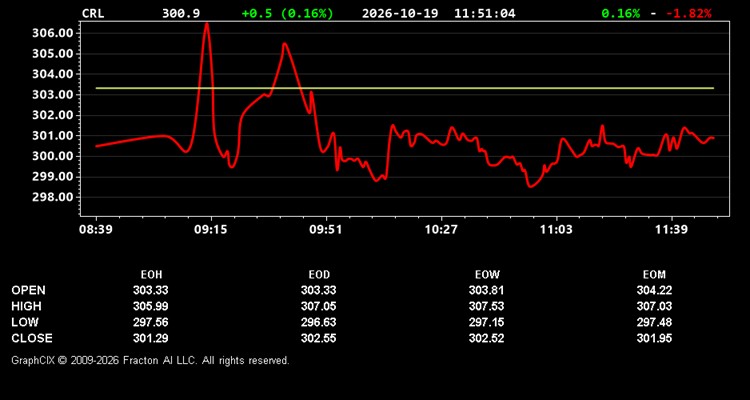Click the EOW close value 302.52
This screenshot has width=750, height=400.
pyautogui.click(x=486, y=338)
